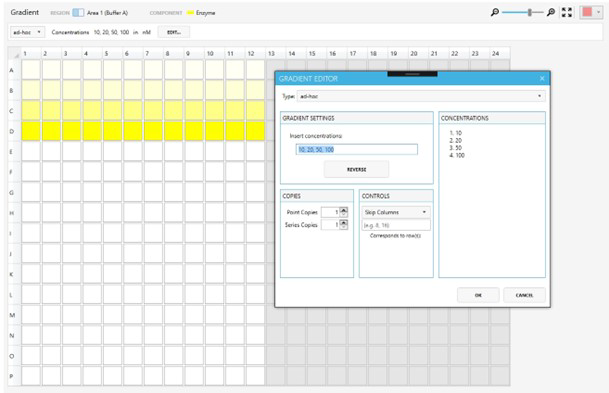Click the EDIT... button
This screenshot has height=393, width=609.
click(x=174, y=32)
